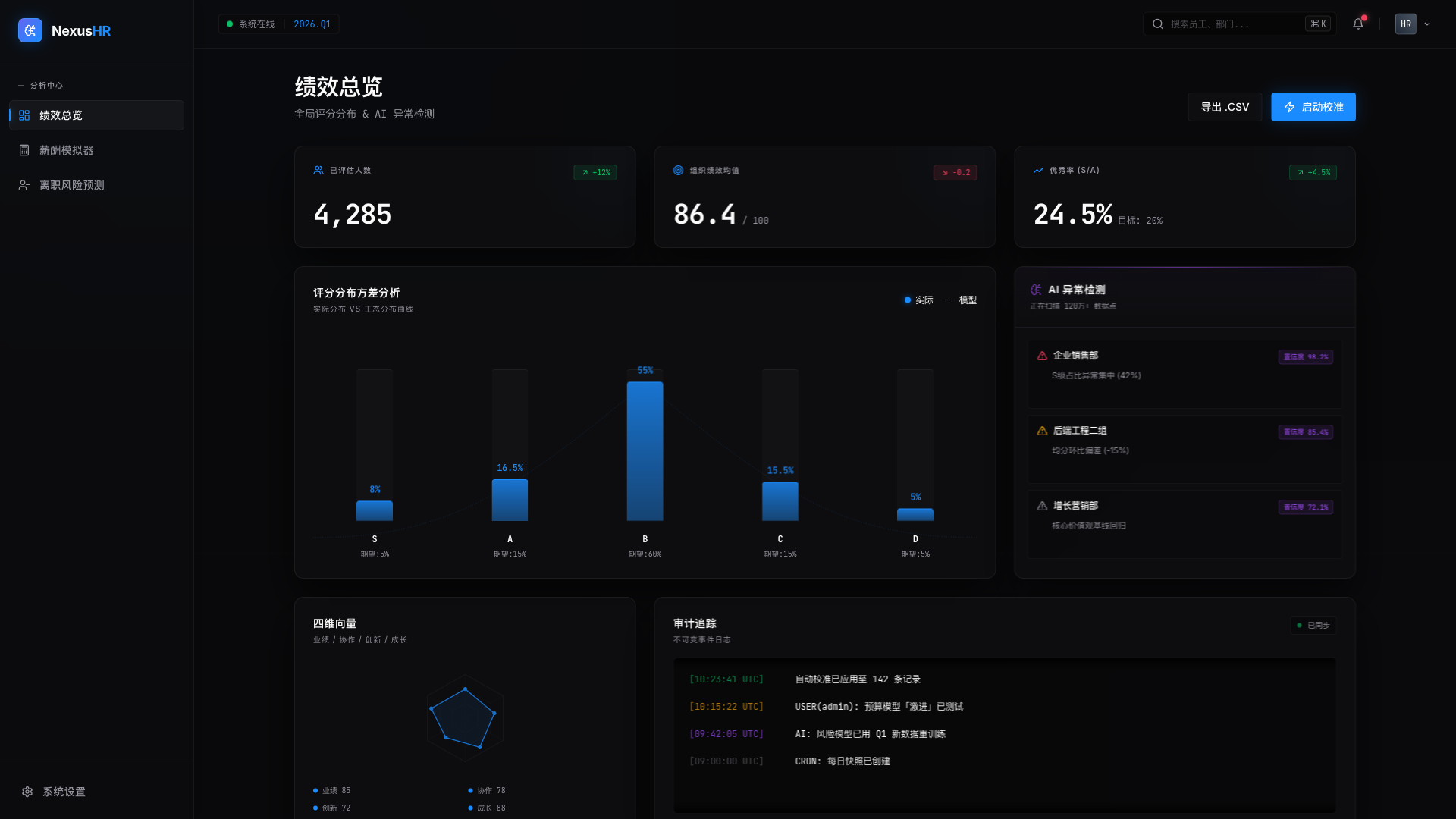Select the 绩效总览 grid icon in sidebar
Viewport: 1456px width, 819px height.
tap(24, 115)
